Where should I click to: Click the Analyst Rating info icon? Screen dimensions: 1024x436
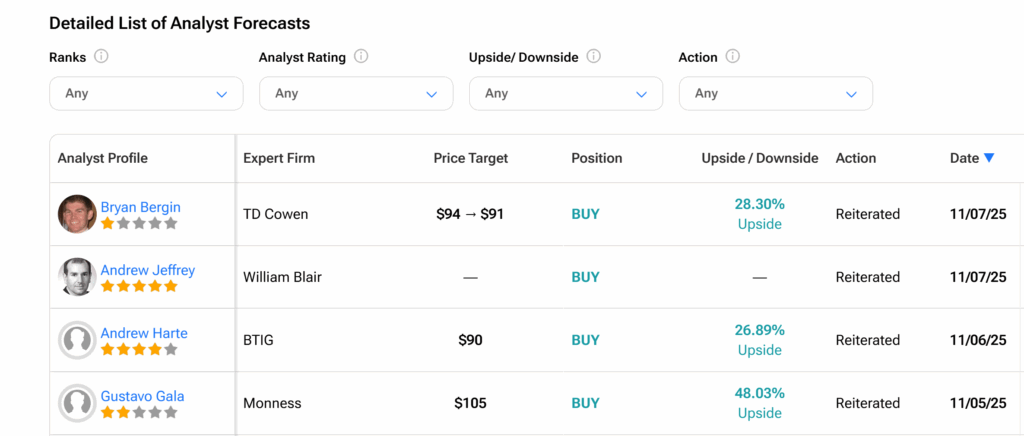361,57
